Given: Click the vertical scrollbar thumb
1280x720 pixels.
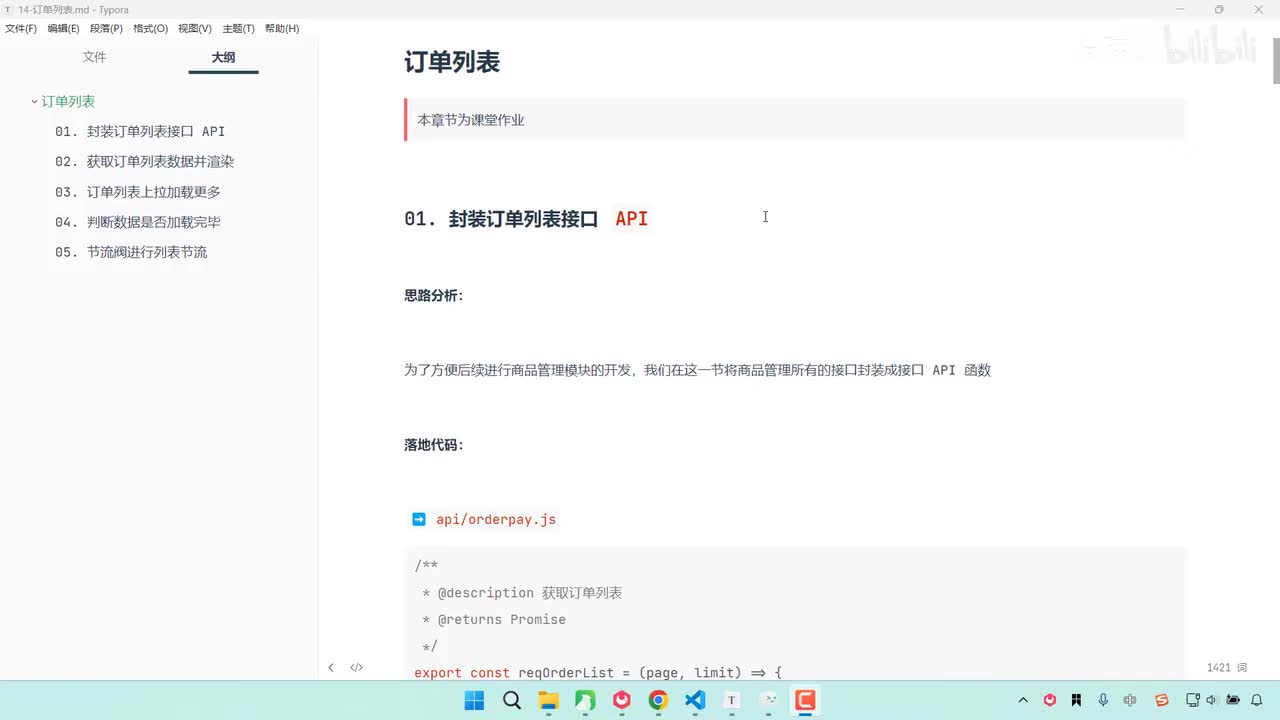Looking at the screenshot, I should [x=1276, y=60].
